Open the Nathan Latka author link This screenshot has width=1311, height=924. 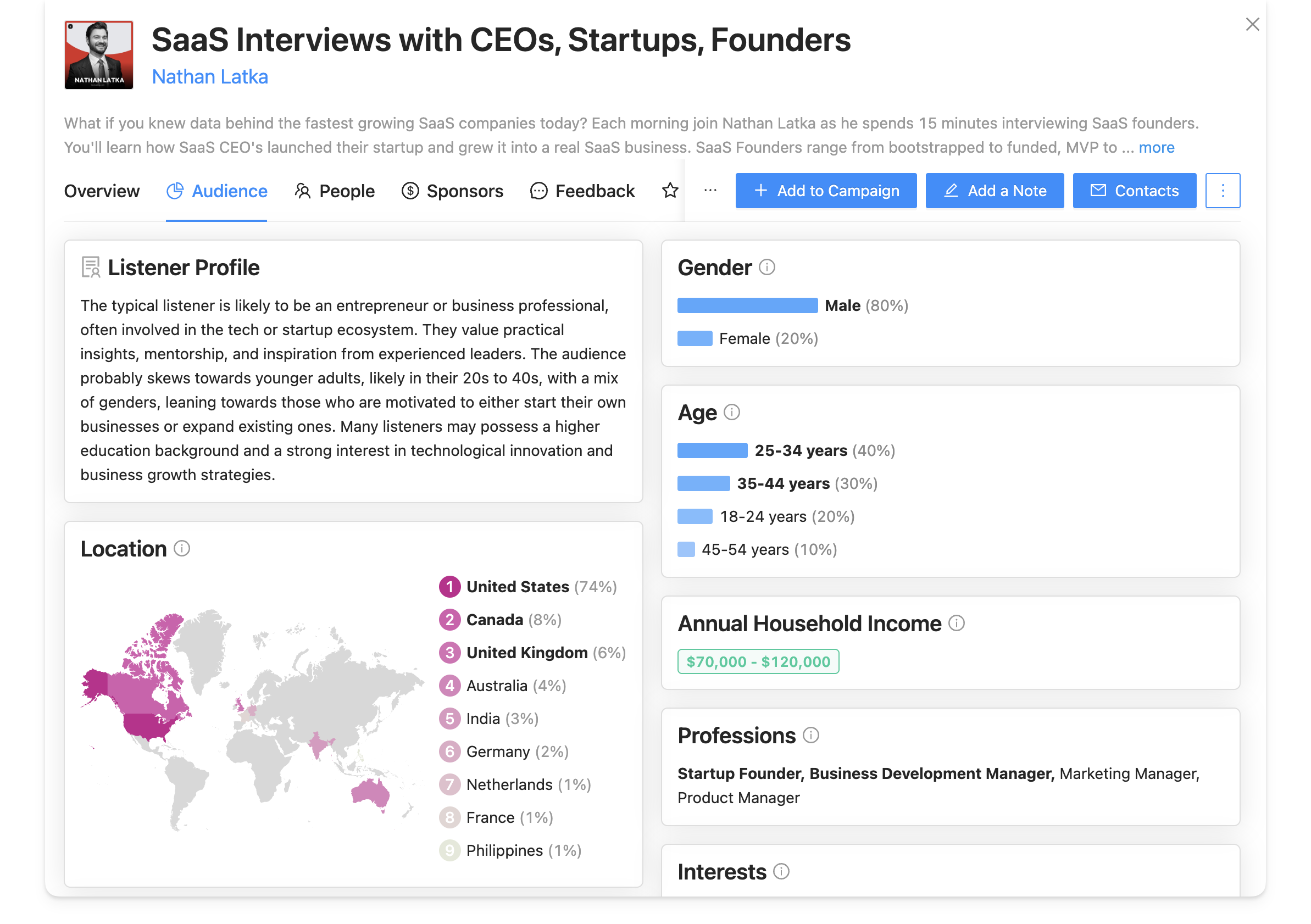coord(209,76)
